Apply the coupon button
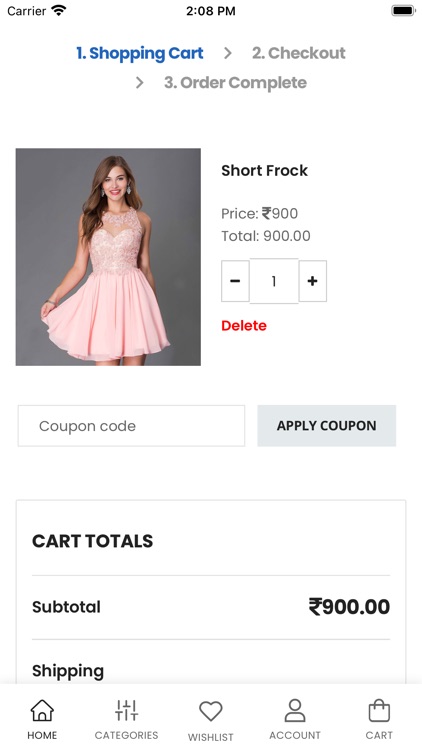422x750 pixels. (x=327, y=426)
